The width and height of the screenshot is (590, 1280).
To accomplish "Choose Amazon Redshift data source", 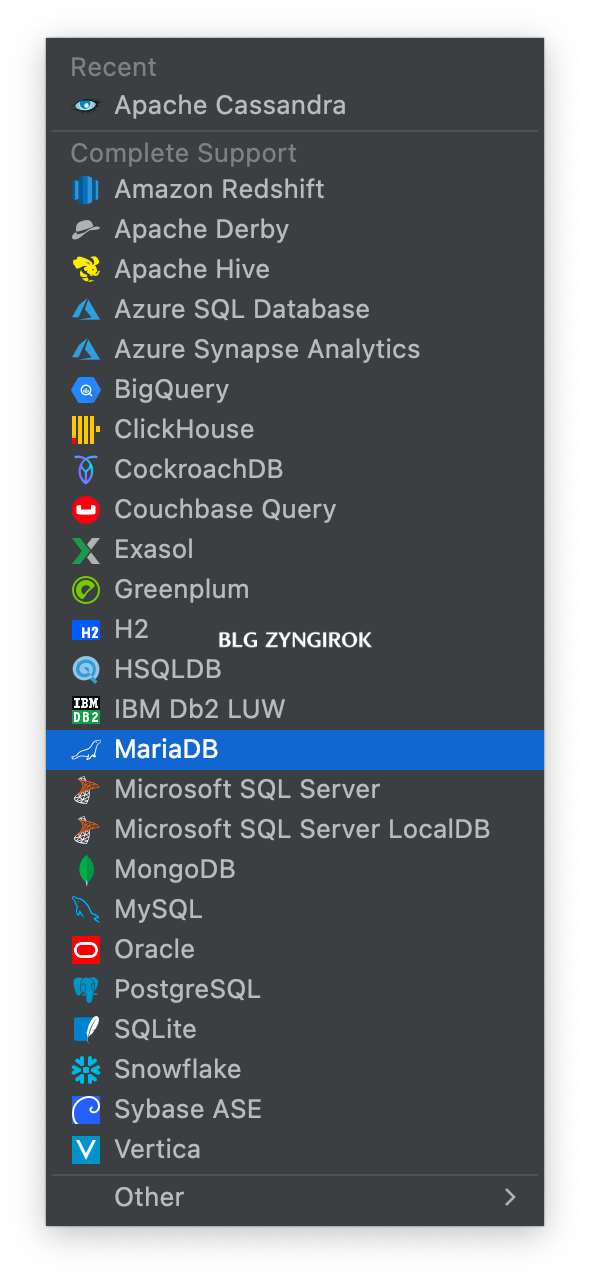I will point(295,189).
